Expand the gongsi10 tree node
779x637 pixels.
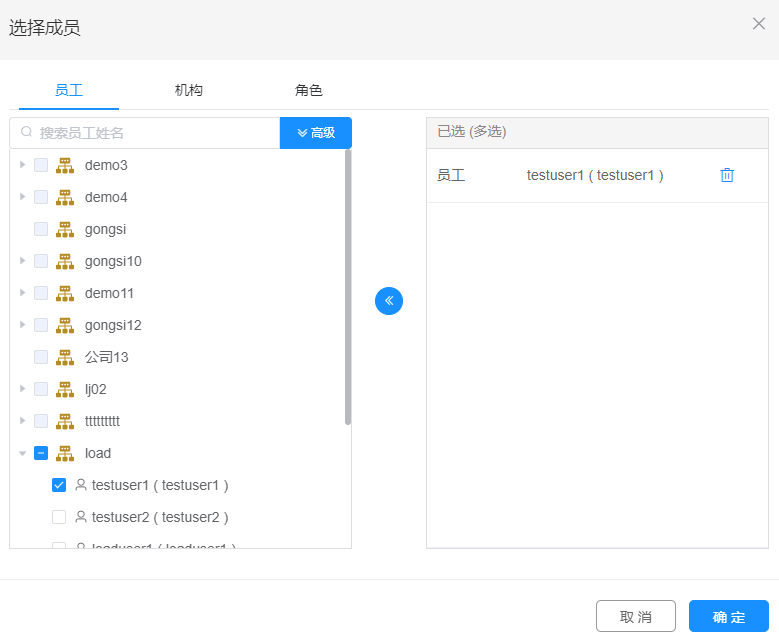click(x=23, y=261)
